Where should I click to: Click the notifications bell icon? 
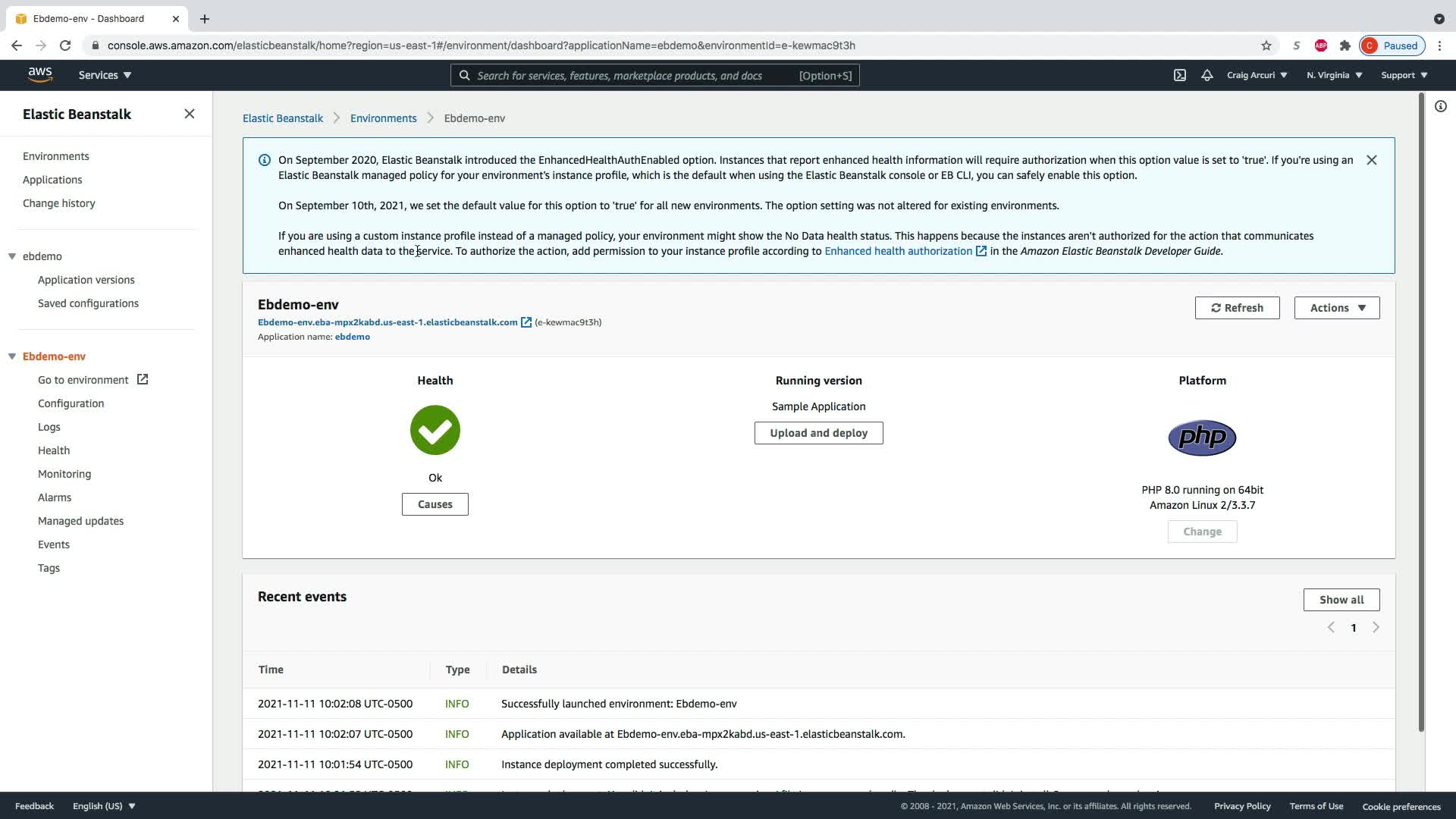click(x=1207, y=75)
